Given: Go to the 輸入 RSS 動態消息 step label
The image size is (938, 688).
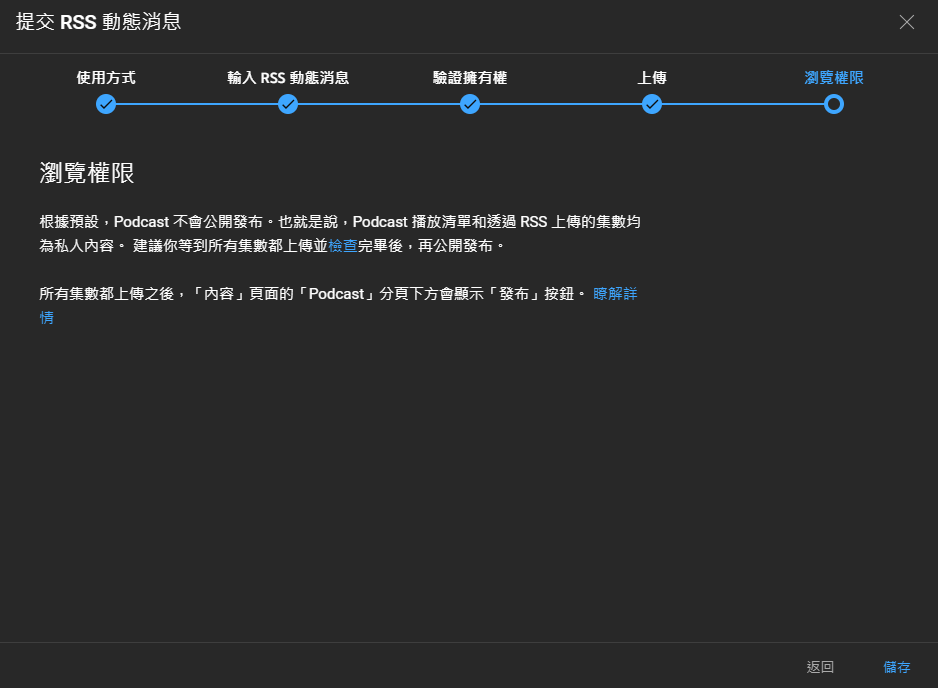Looking at the screenshot, I should pyautogui.click(x=288, y=78).
